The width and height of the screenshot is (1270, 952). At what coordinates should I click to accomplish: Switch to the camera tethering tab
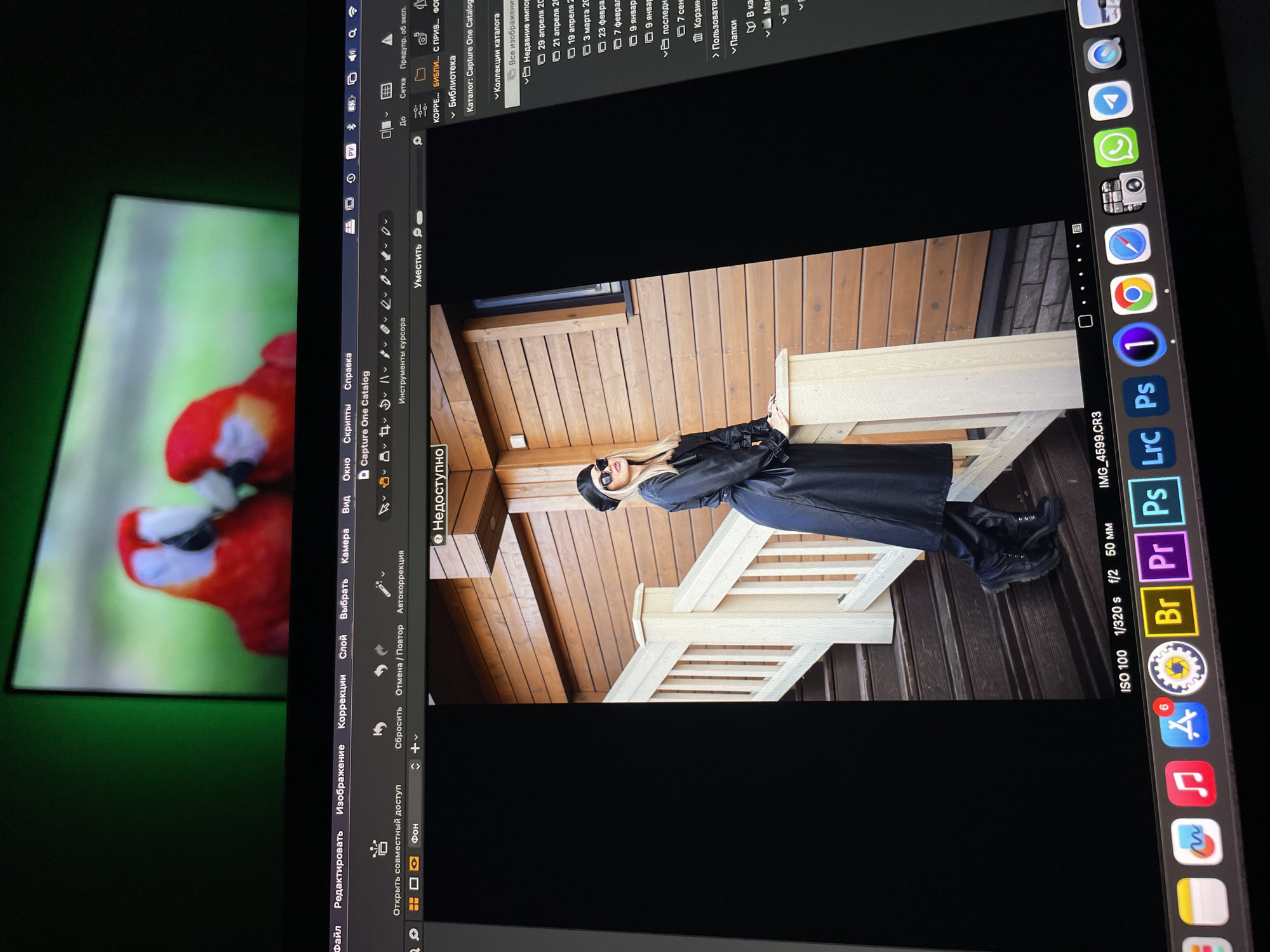422,39
